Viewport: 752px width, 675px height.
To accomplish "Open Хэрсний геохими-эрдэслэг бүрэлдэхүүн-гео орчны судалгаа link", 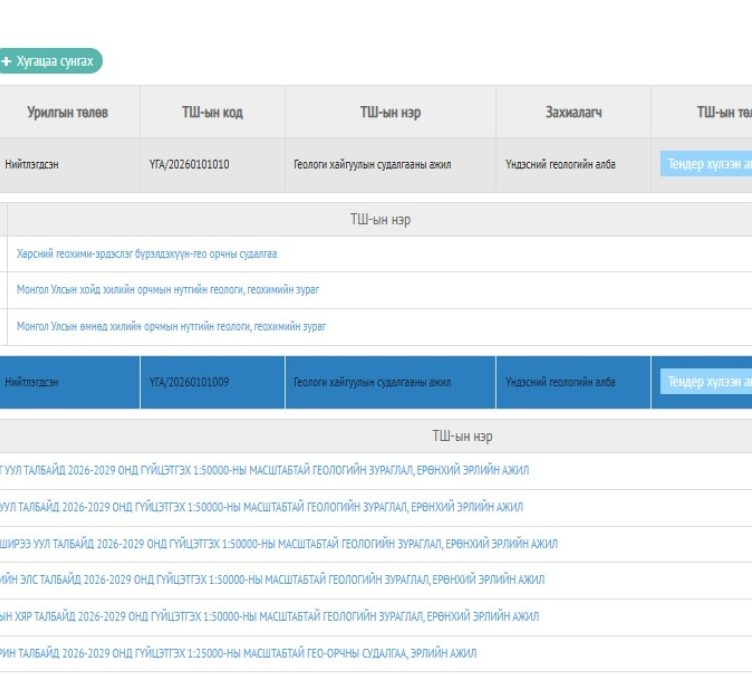I will coord(147,254).
